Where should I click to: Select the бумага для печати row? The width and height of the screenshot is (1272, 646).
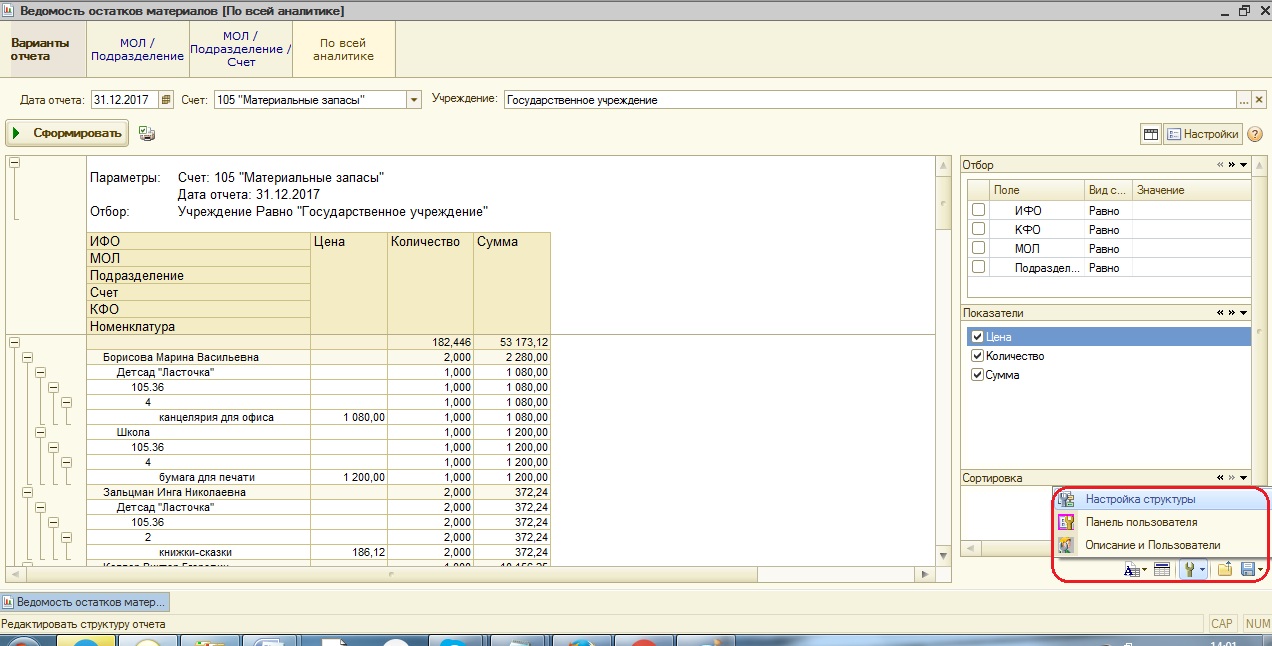pos(318,477)
